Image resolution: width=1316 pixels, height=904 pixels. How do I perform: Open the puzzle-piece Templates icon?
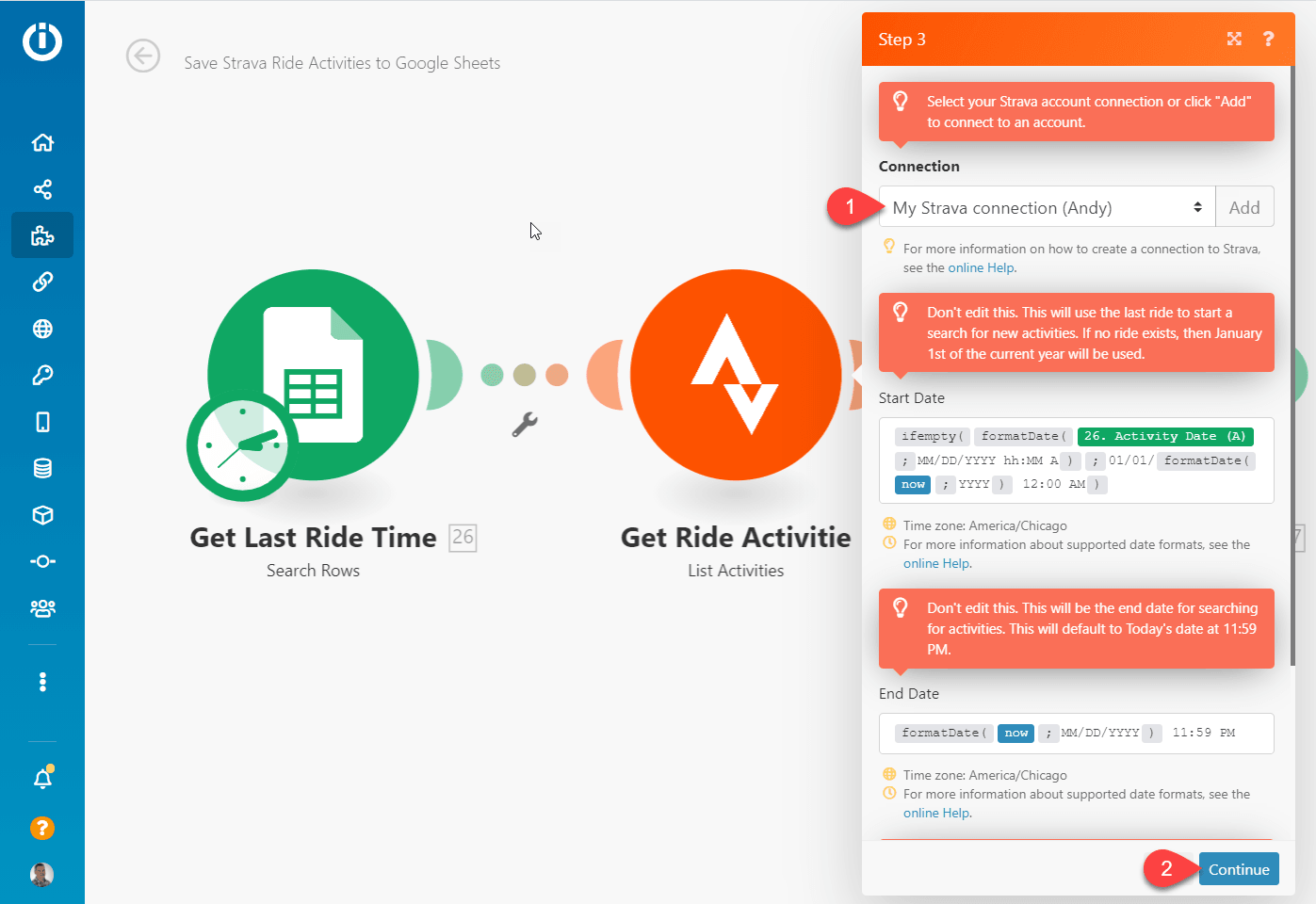click(42, 235)
